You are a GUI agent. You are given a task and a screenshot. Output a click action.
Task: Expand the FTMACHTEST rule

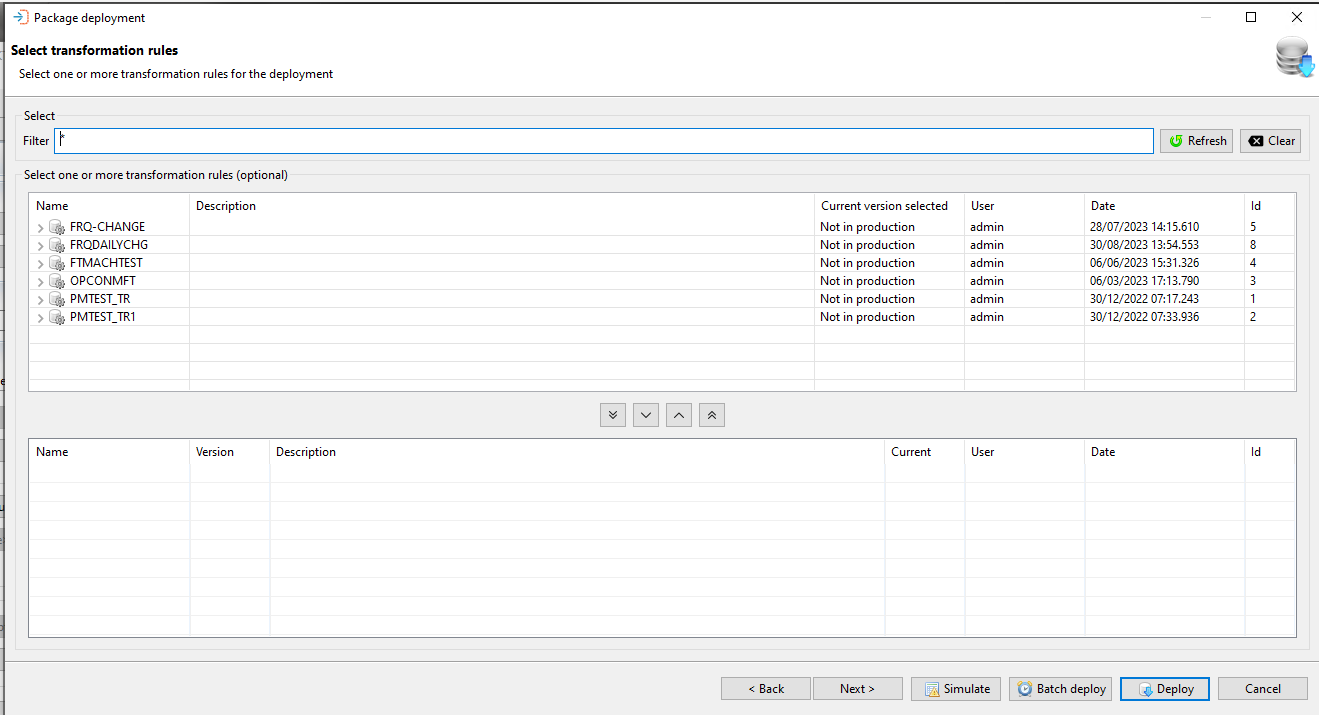point(41,264)
